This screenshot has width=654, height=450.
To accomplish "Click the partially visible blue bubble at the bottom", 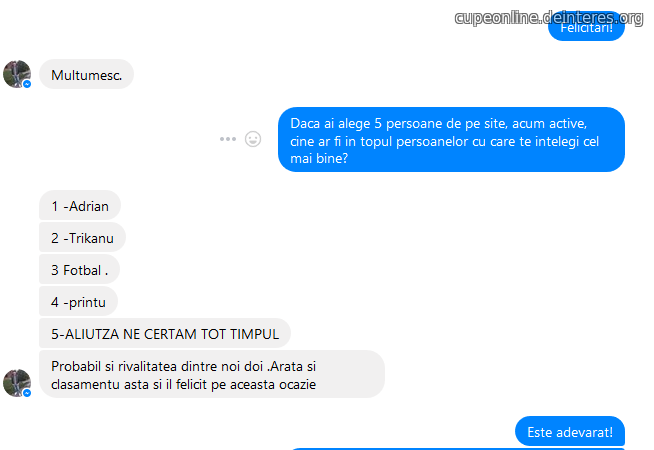I will (x=457, y=449).
